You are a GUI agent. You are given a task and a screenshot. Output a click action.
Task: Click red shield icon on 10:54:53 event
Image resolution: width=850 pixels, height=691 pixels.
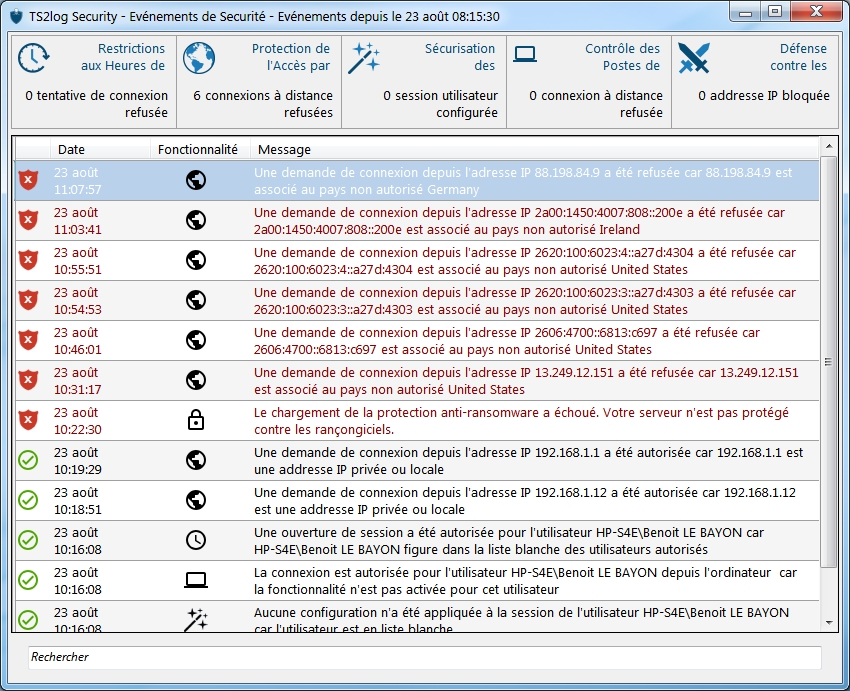coord(28,300)
